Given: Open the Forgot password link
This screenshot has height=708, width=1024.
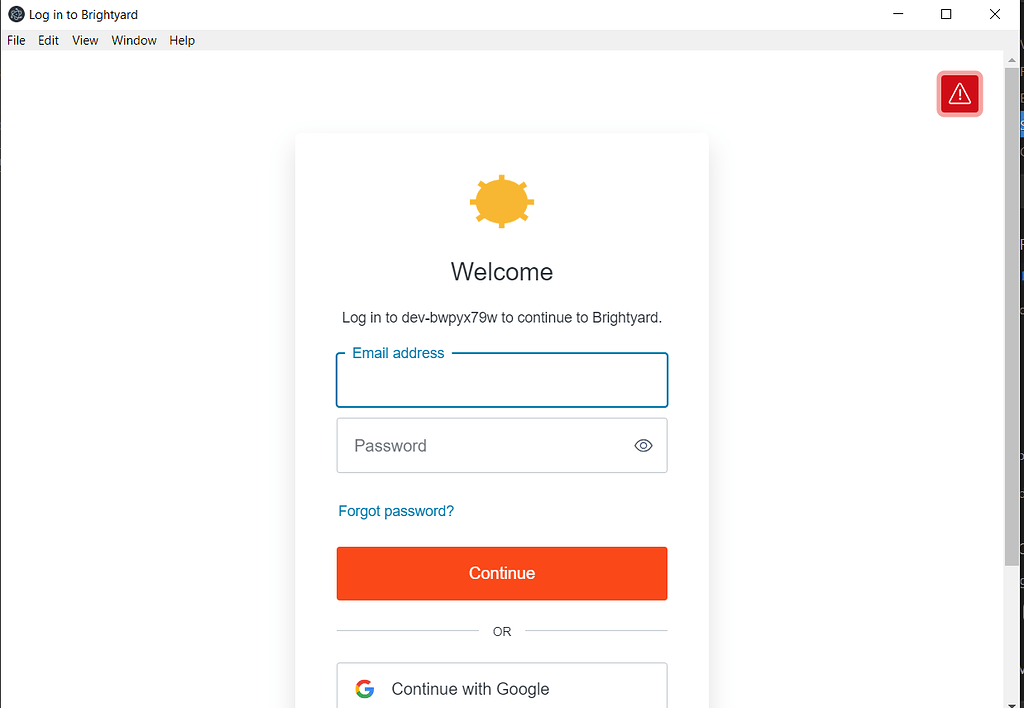Looking at the screenshot, I should [396, 511].
